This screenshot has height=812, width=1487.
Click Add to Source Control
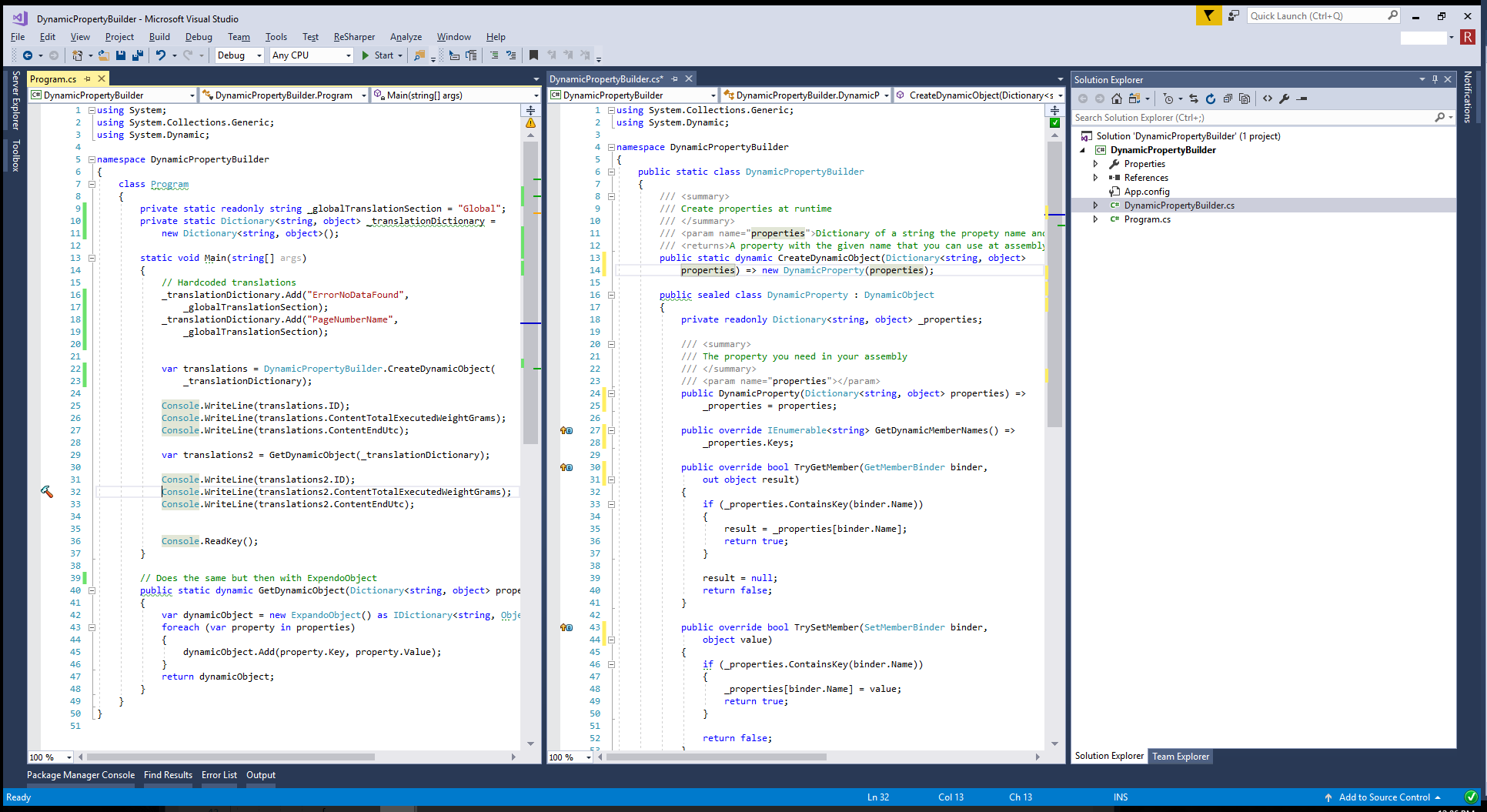(1383, 797)
